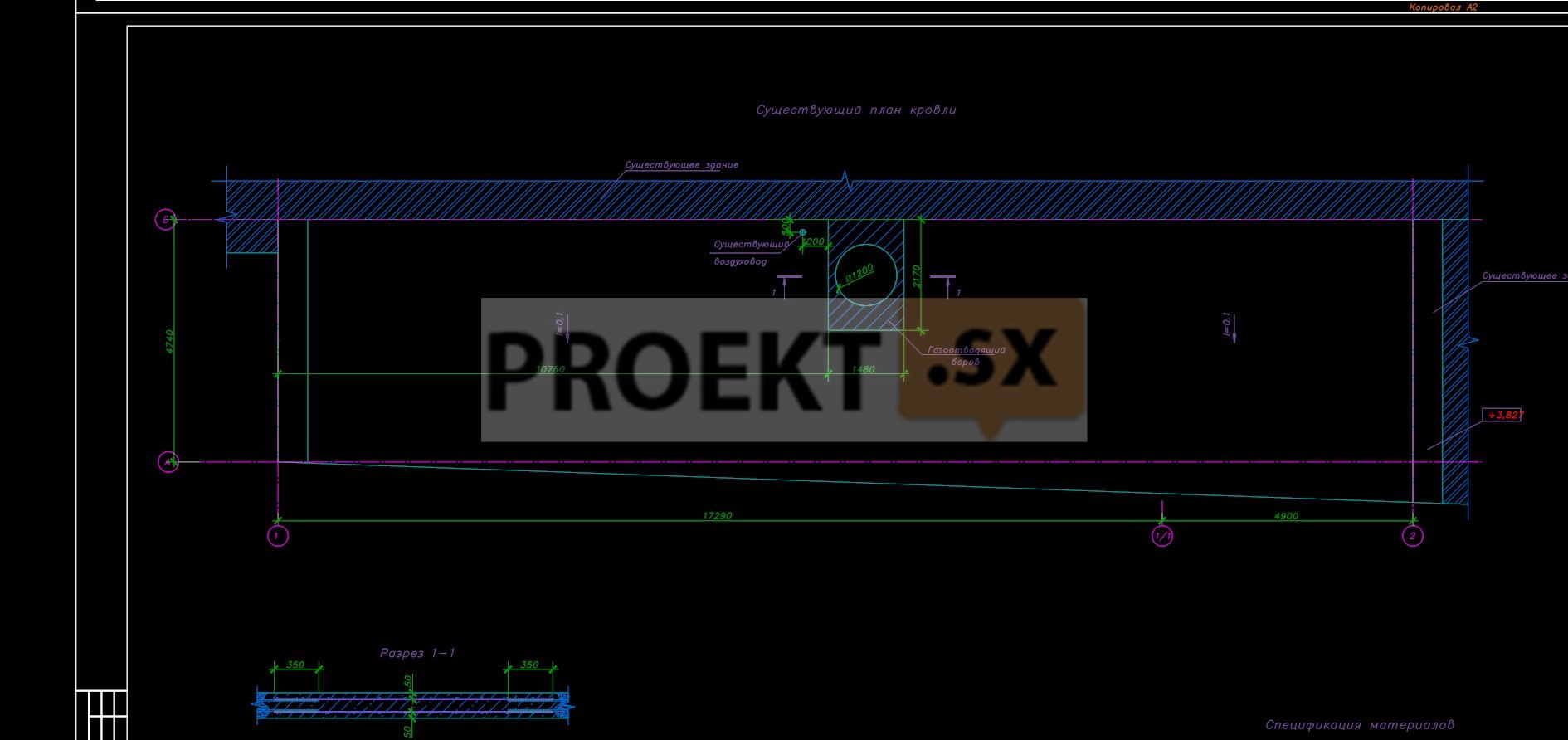
Task: Select the 'Существующий воздуховод' leader label
Action: click(x=751, y=253)
